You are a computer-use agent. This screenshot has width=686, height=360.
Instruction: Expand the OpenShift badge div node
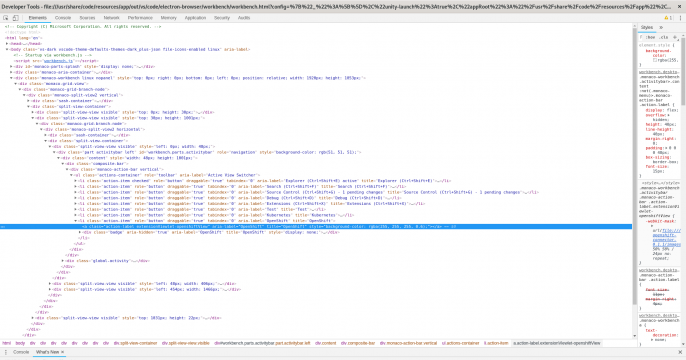80,232
